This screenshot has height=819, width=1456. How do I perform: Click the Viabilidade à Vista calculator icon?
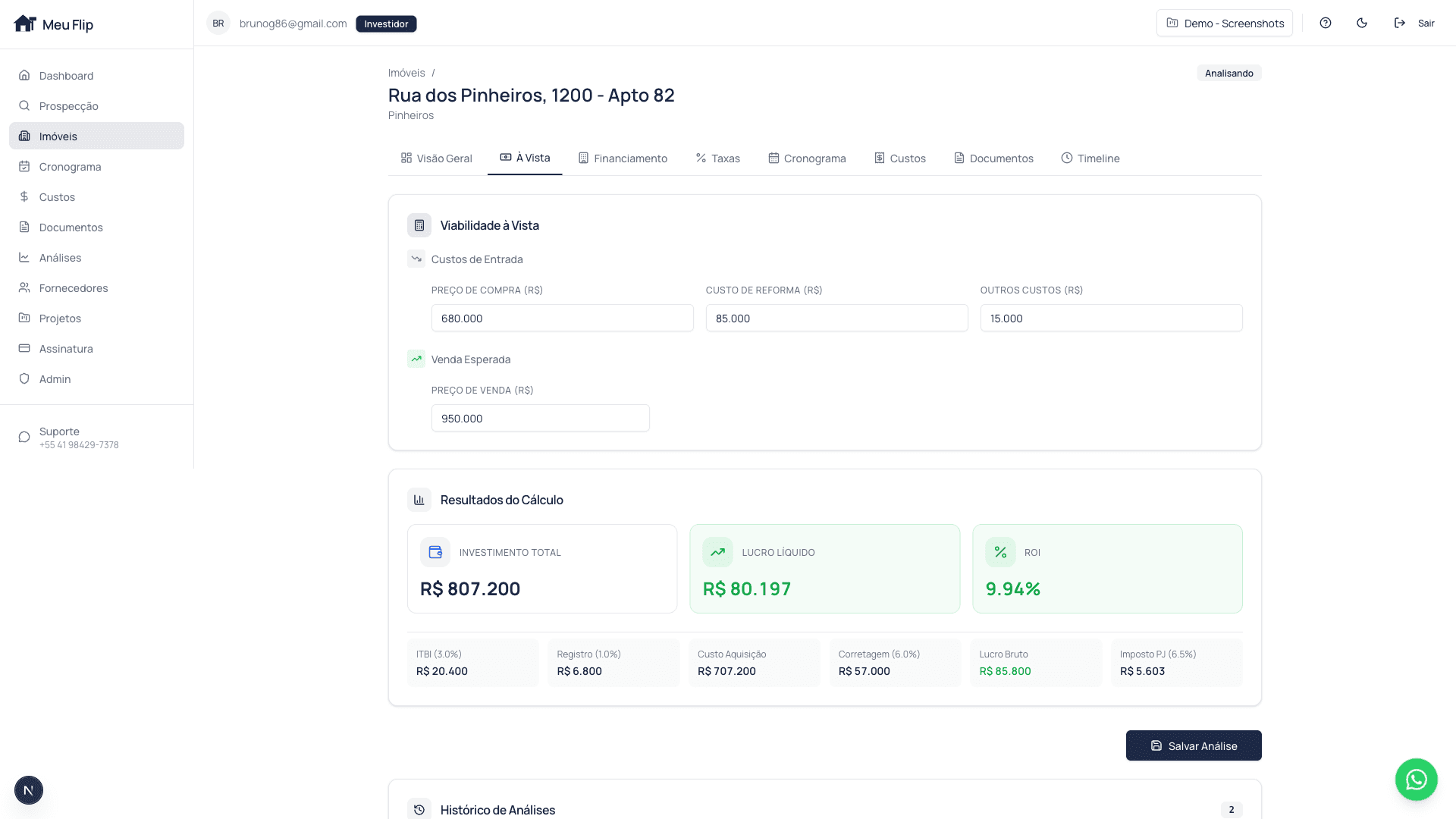[419, 225]
